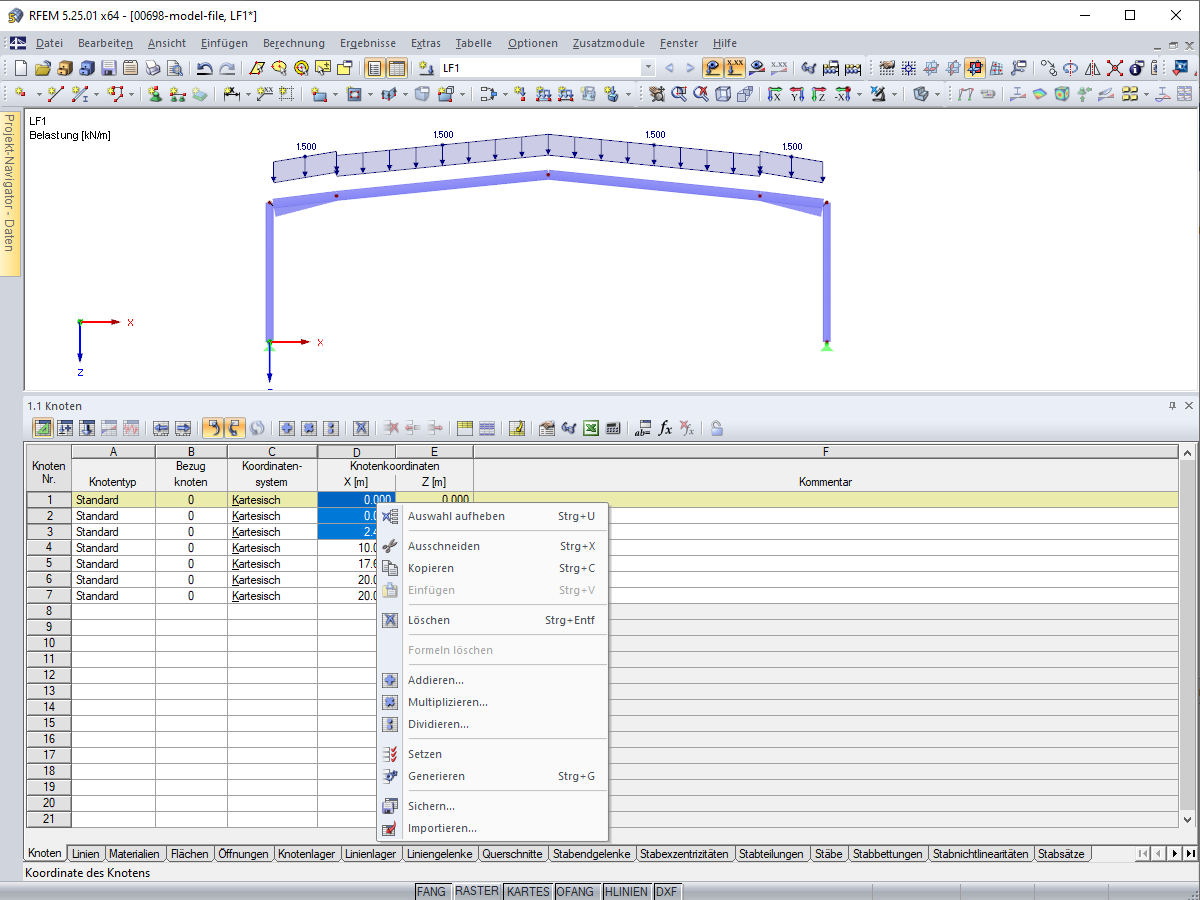1200x900 pixels.
Task: Choose Generieren from the context menu
Action: pyautogui.click(x=492, y=776)
